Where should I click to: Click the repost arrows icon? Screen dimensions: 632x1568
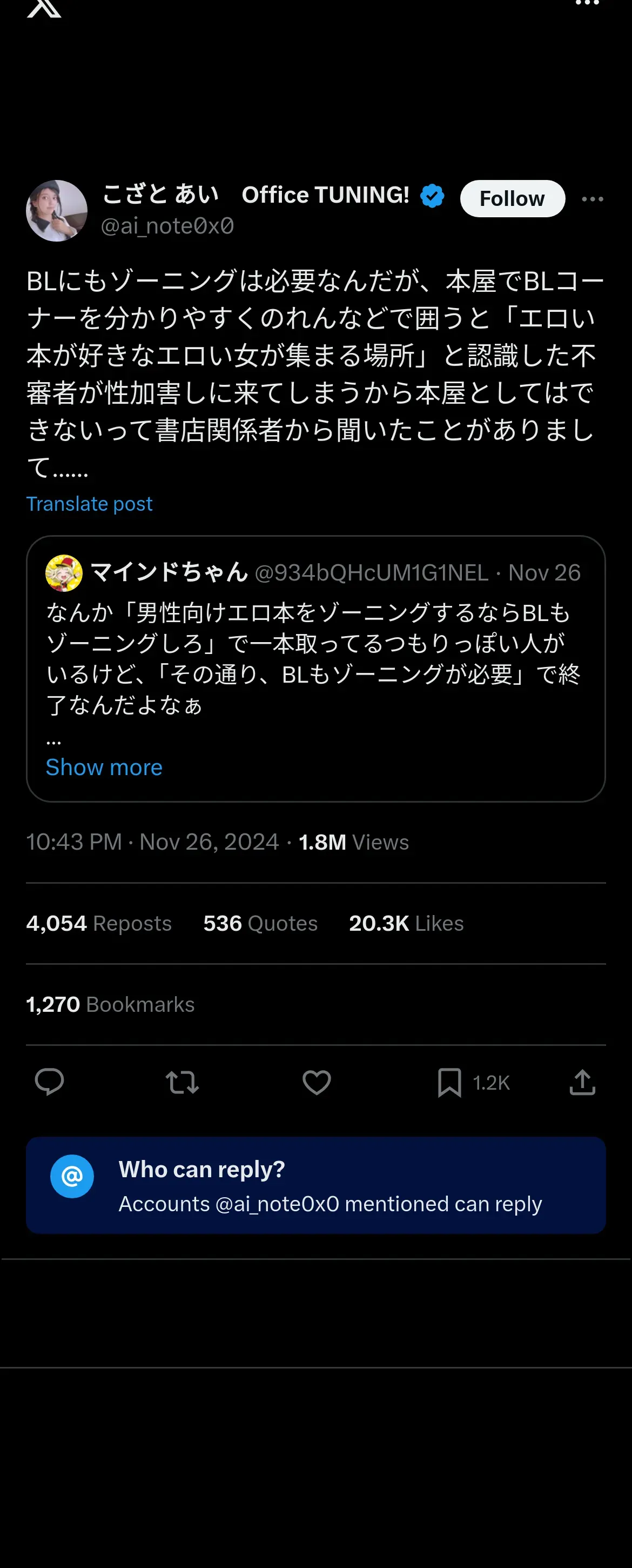(x=183, y=1082)
